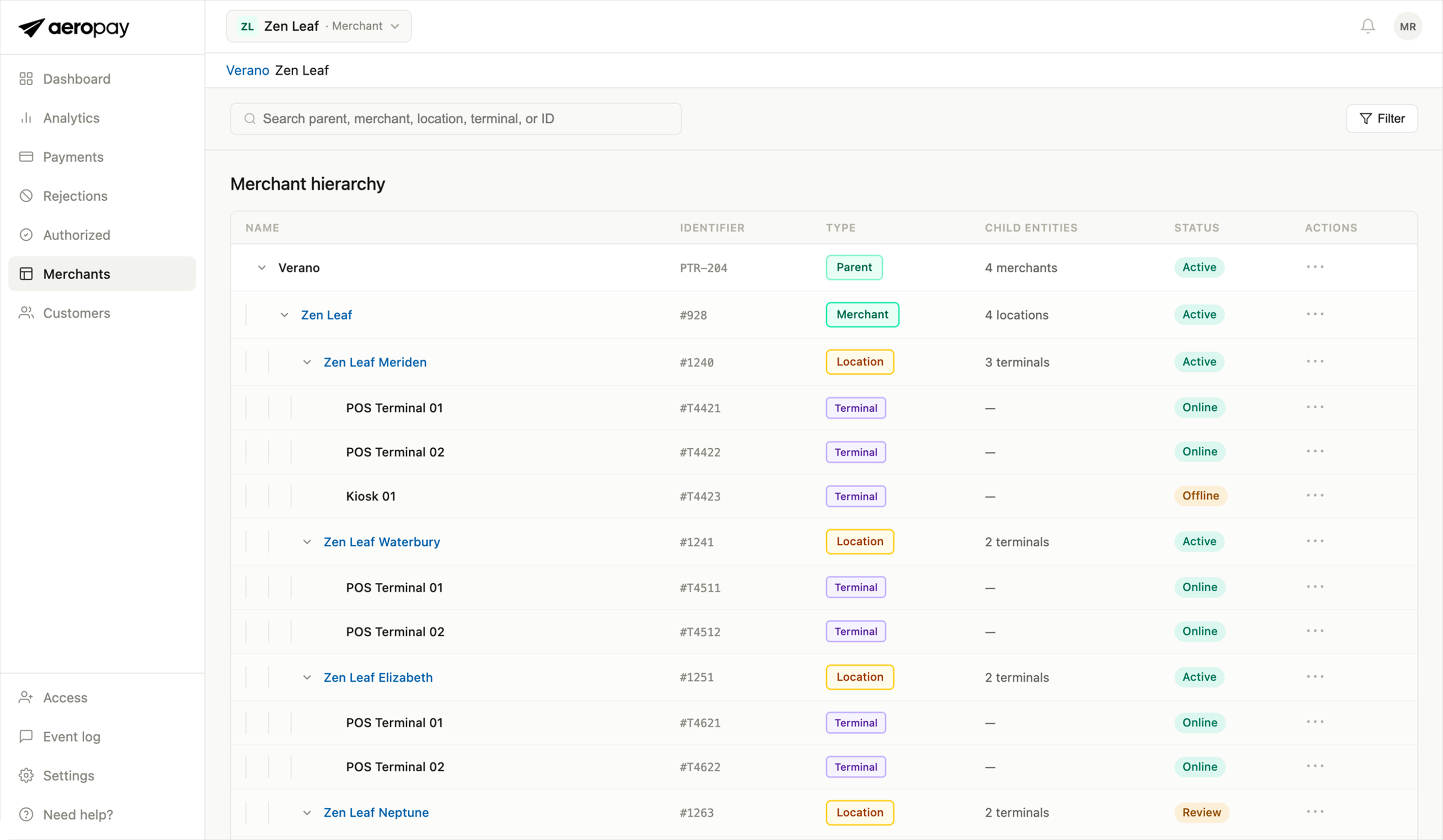Click the aeropay logo
The height and width of the screenshot is (840, 1443).
click(74, 27)
